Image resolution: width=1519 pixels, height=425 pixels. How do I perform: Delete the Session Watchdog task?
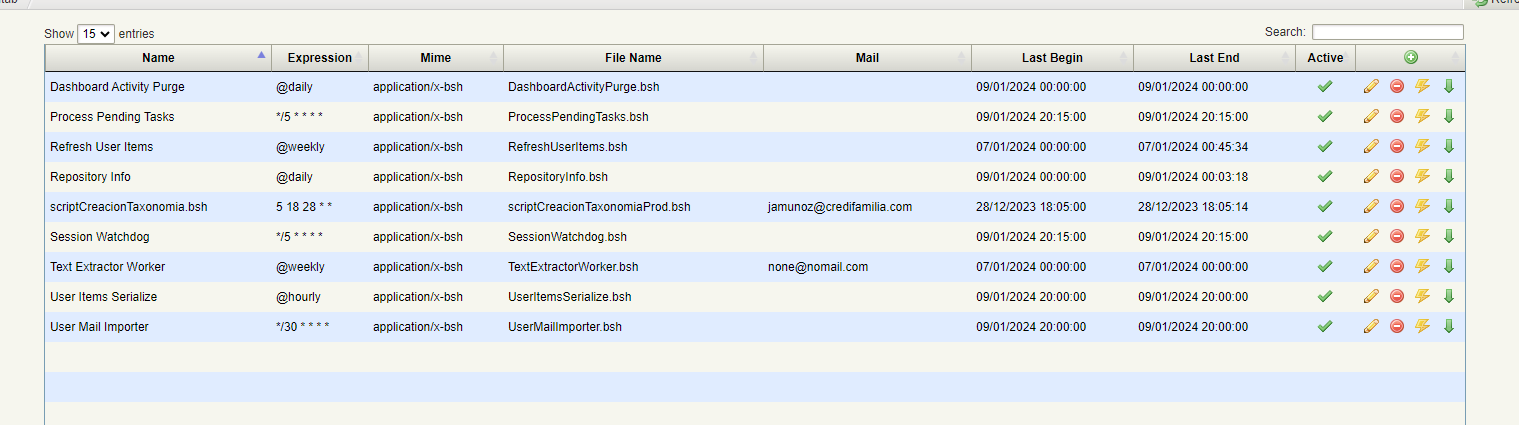click(1397, 237)
